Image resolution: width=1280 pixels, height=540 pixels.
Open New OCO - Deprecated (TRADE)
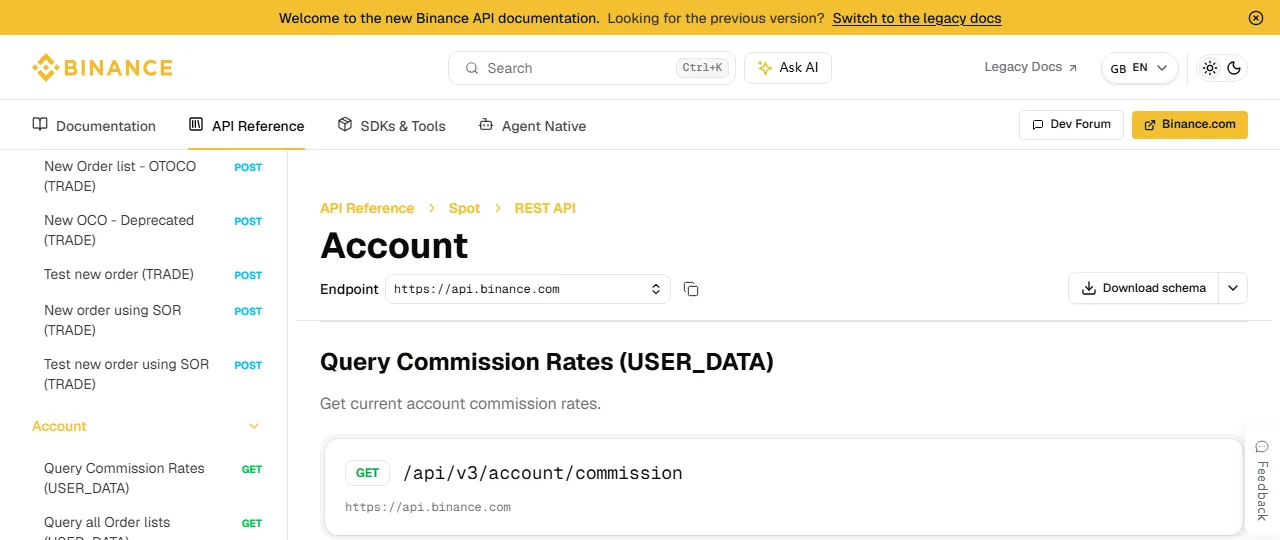[153, 230]
